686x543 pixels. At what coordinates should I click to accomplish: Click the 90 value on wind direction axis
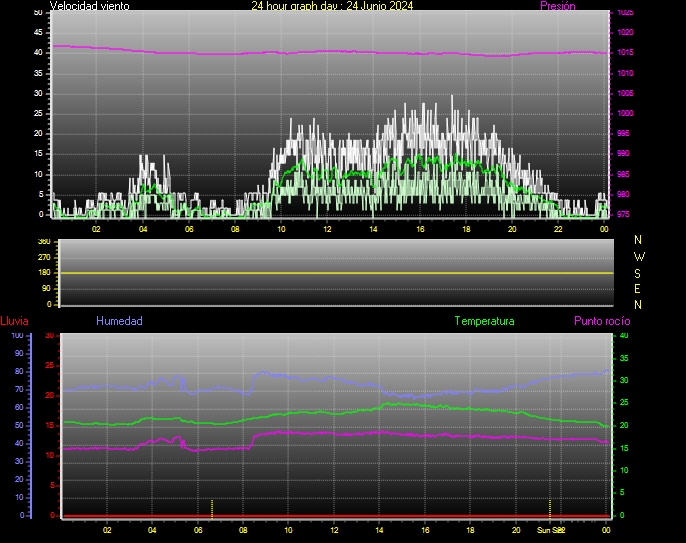coord(46,288)
